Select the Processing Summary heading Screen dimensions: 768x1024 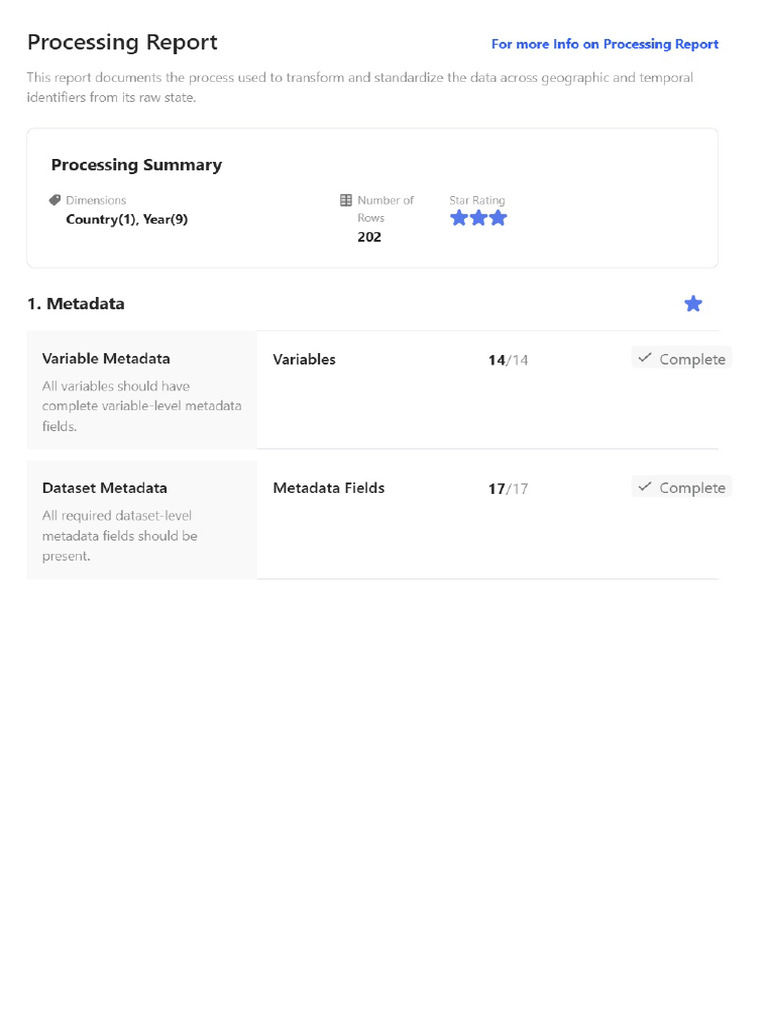tap(136, 165)
